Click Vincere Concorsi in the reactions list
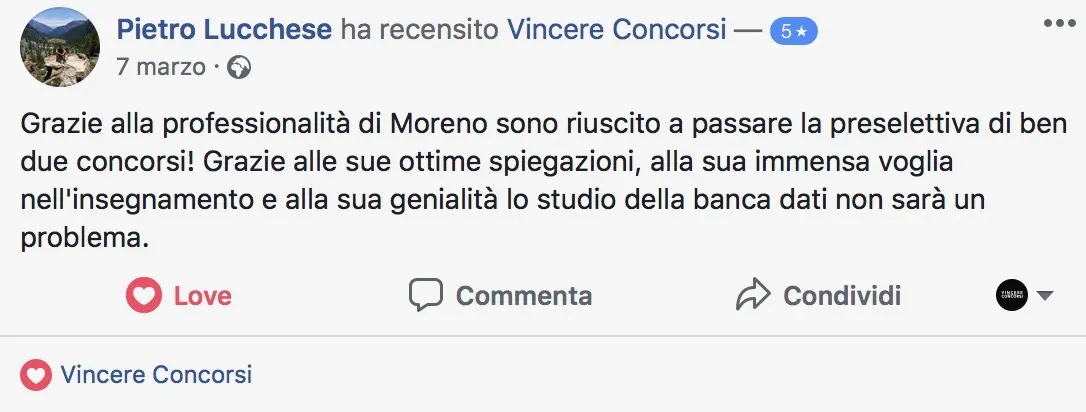 (x=156, y=376)
